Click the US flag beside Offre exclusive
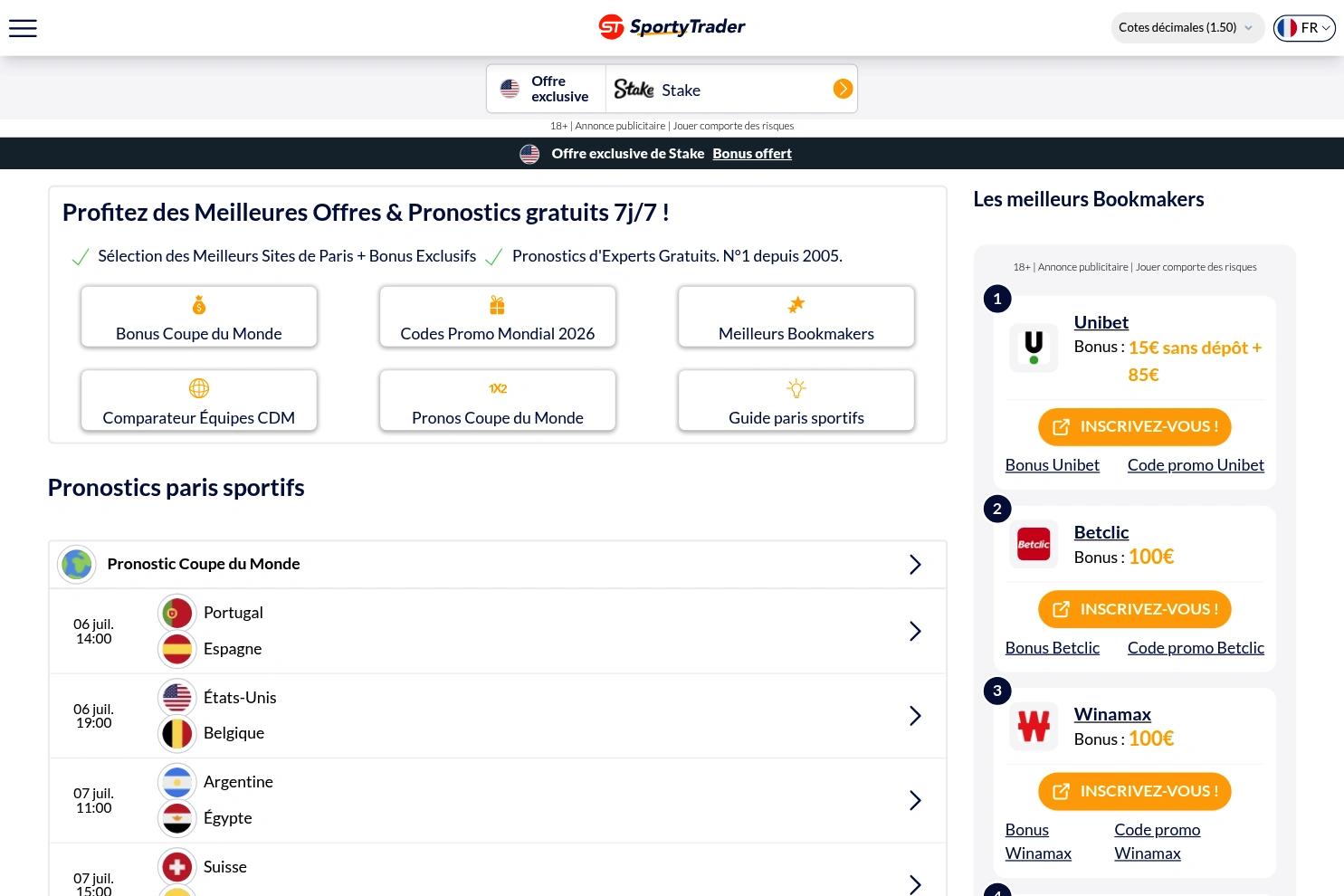1344x896 pixels. point(510,89)
